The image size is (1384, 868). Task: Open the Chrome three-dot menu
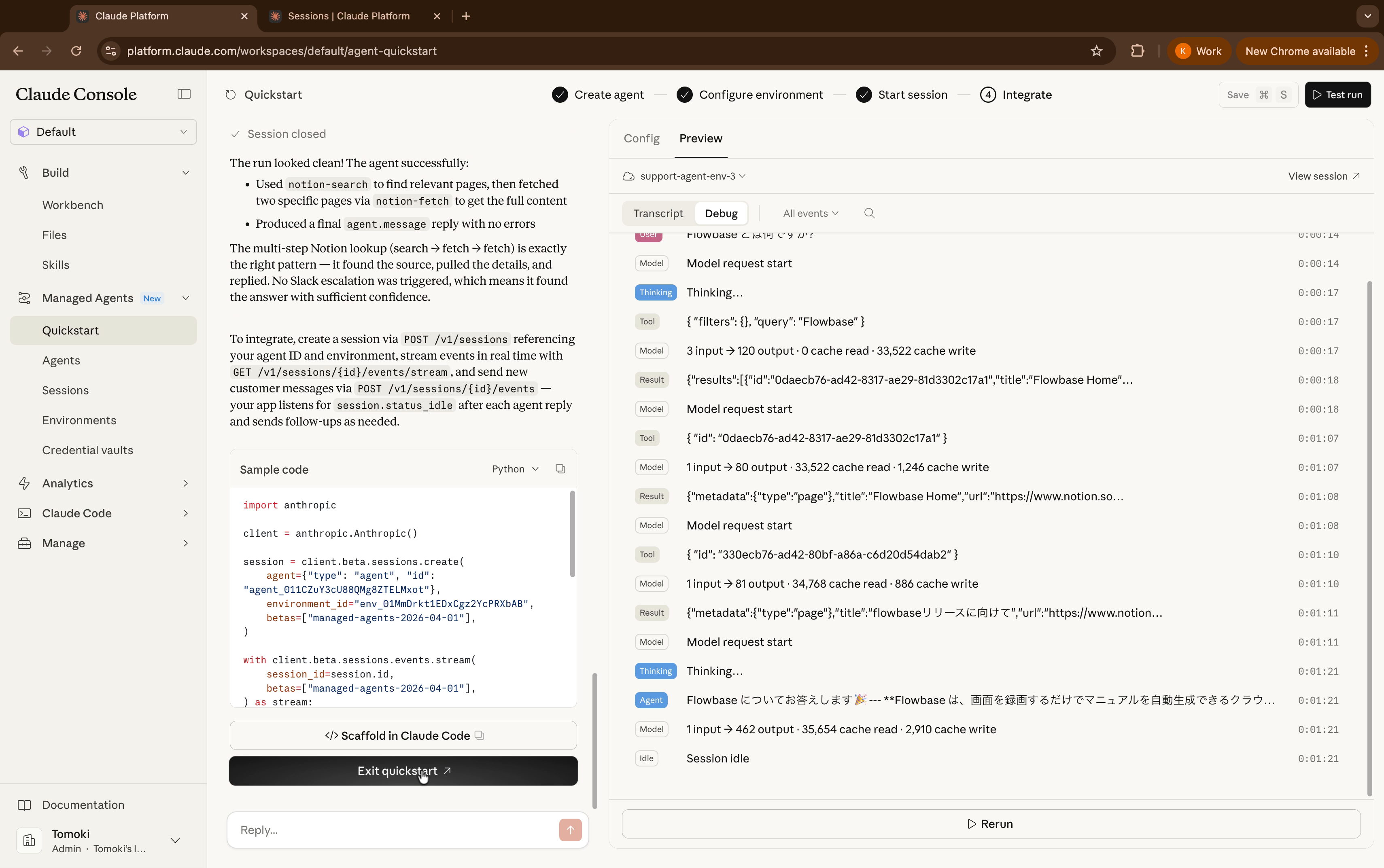pos(1367,51)
